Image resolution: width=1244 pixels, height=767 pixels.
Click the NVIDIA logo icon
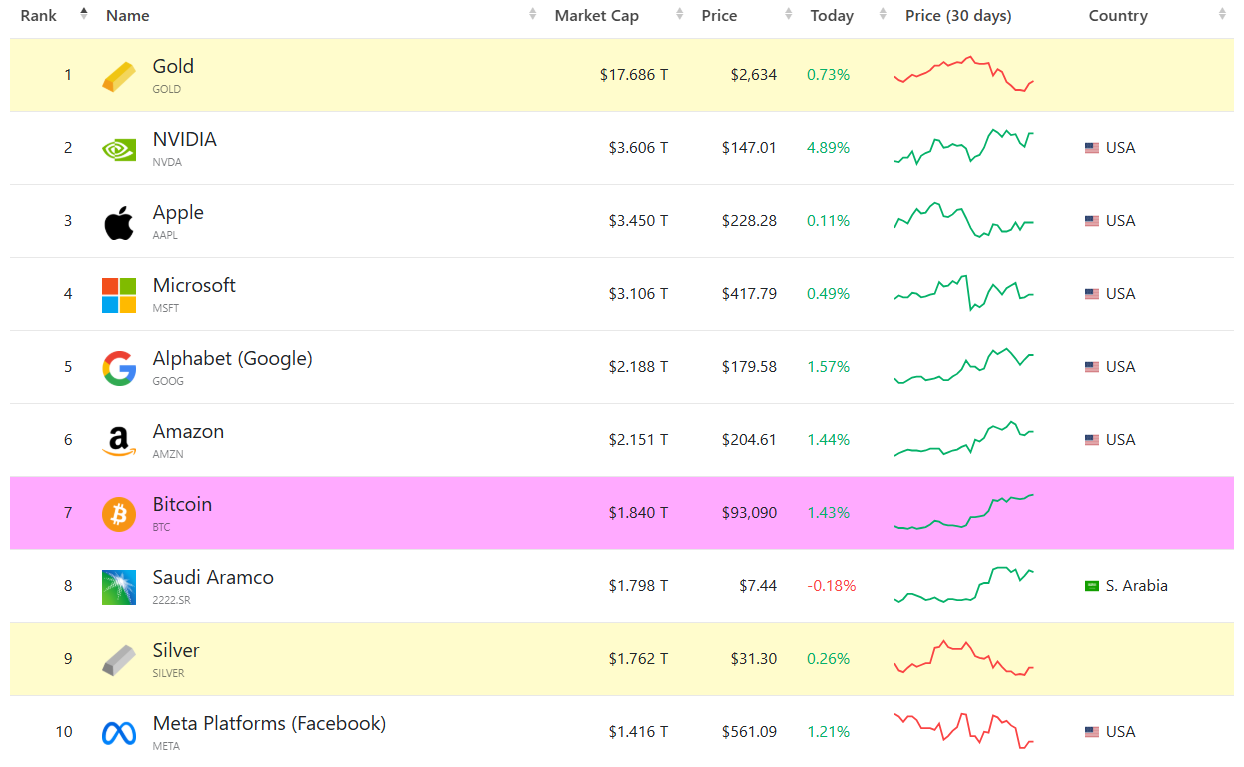(118, 149)
